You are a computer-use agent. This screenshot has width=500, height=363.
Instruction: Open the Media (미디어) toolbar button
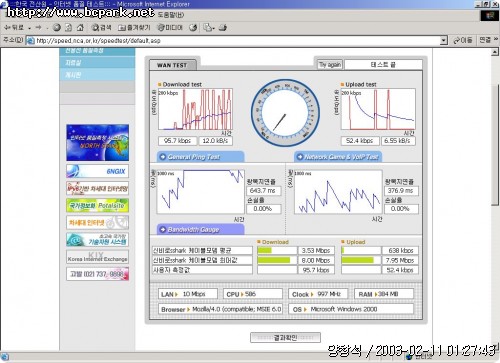tap(170, 27)
